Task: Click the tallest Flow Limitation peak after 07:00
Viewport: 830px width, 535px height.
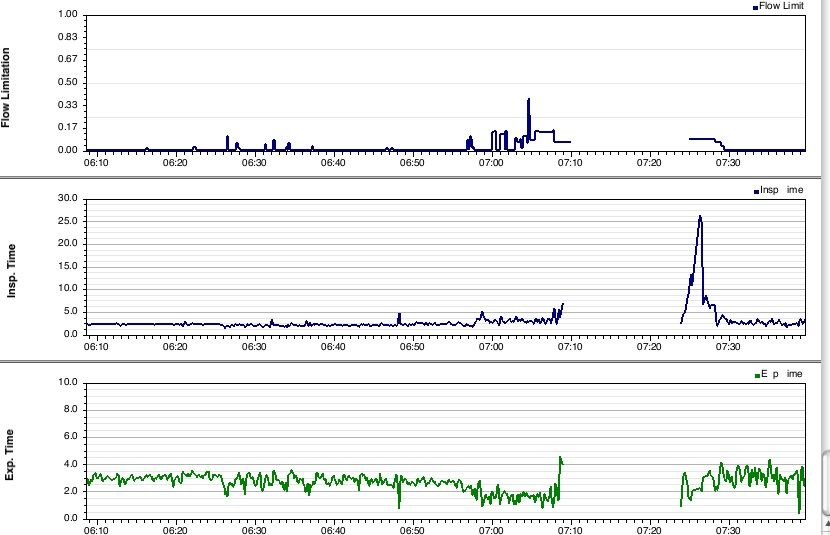Action: pyautogui.click(x=528, y=99)
